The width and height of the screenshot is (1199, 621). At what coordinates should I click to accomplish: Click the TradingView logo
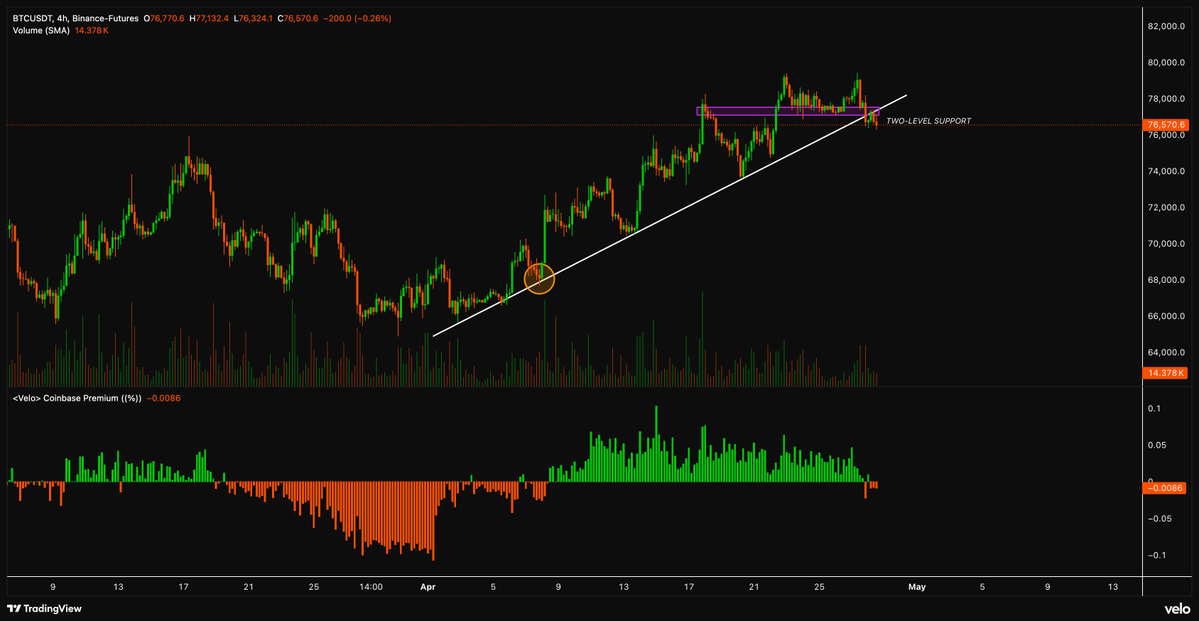coord(44,609)
